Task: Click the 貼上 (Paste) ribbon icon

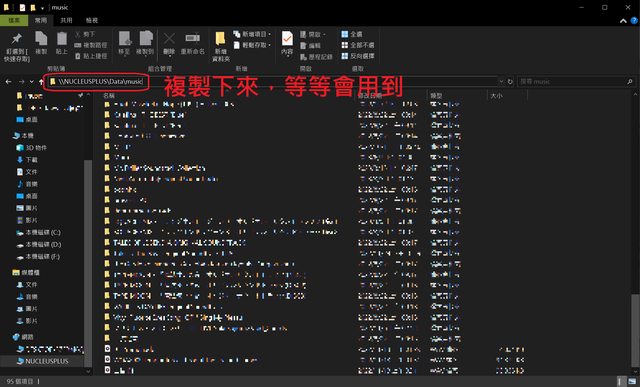Action: [61, 42]
